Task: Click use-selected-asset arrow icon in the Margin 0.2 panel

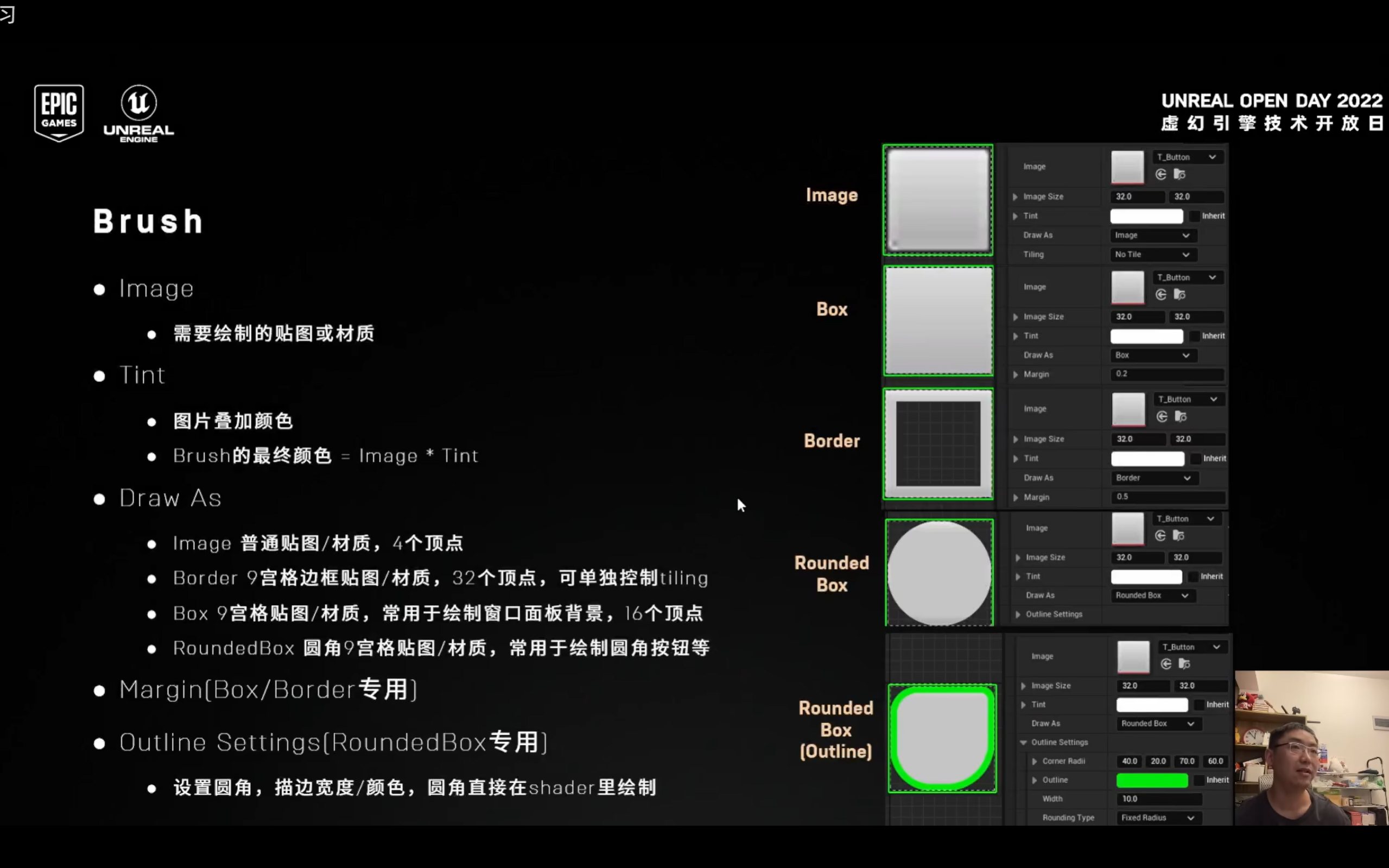Action: click(x=1160, y=295)
